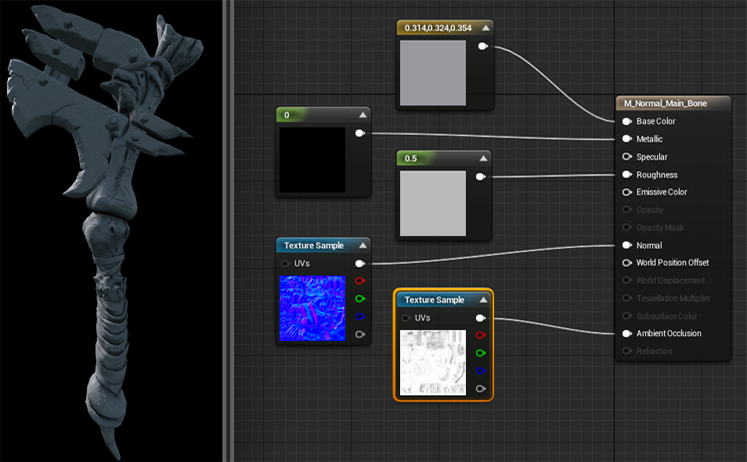Click the Base Color input label
The height and width of the screenshot is (462, 747).
pos(656,121)
